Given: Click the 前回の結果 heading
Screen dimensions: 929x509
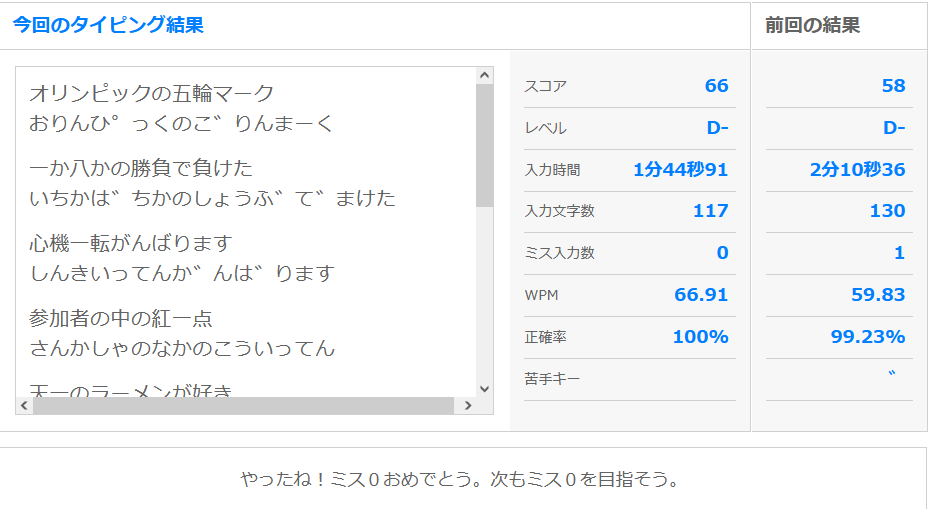Looking at the screenshot, I should (x=812, y=26).
